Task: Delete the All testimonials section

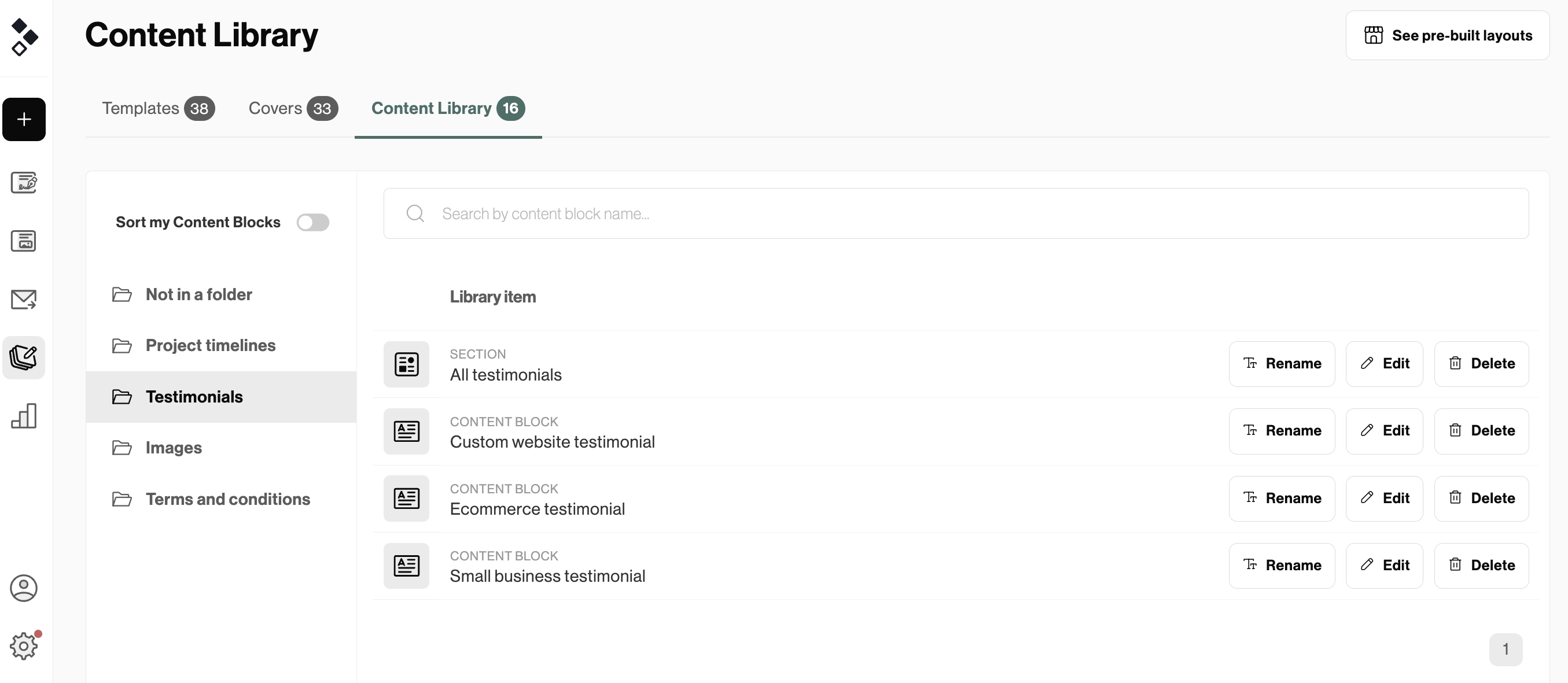Action: (1482, 364)
